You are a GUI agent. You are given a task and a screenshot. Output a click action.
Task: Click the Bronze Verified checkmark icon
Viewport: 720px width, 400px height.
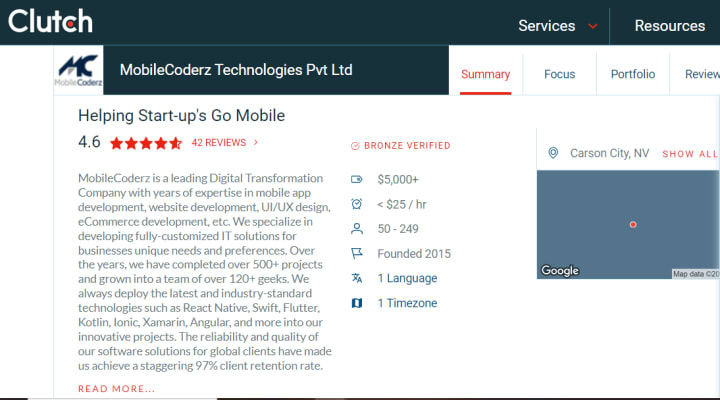click(355, 146)
